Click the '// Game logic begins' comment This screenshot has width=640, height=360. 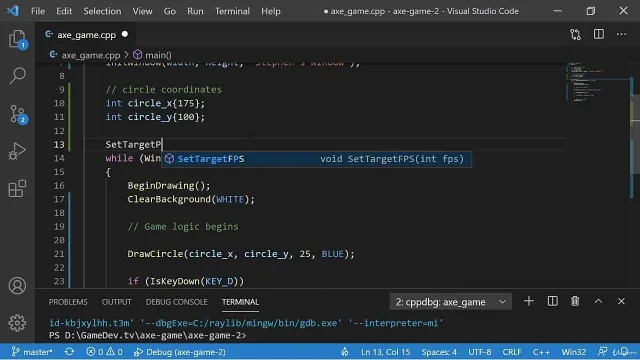[183, 227]
